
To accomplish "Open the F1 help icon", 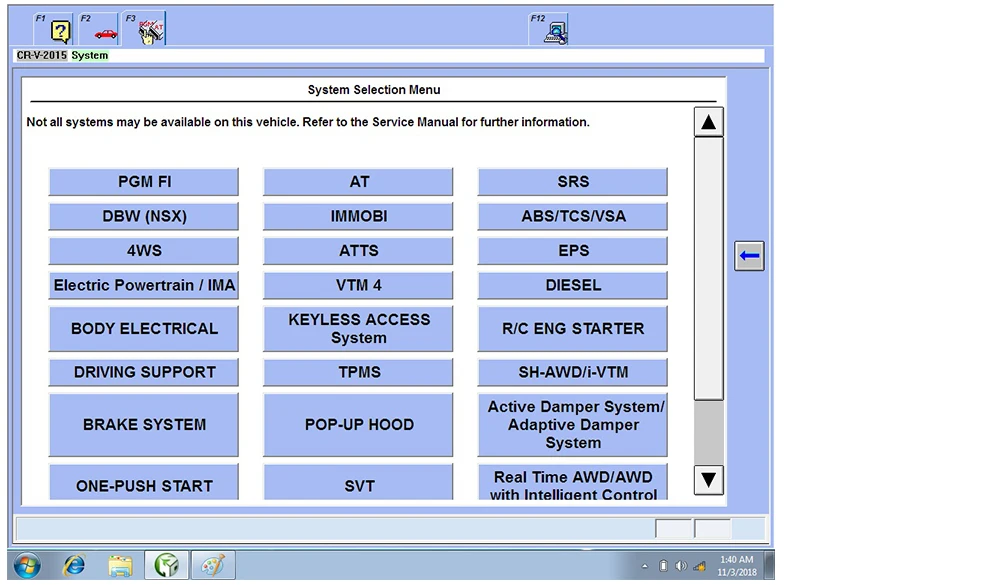I will [x=54, y=29].
